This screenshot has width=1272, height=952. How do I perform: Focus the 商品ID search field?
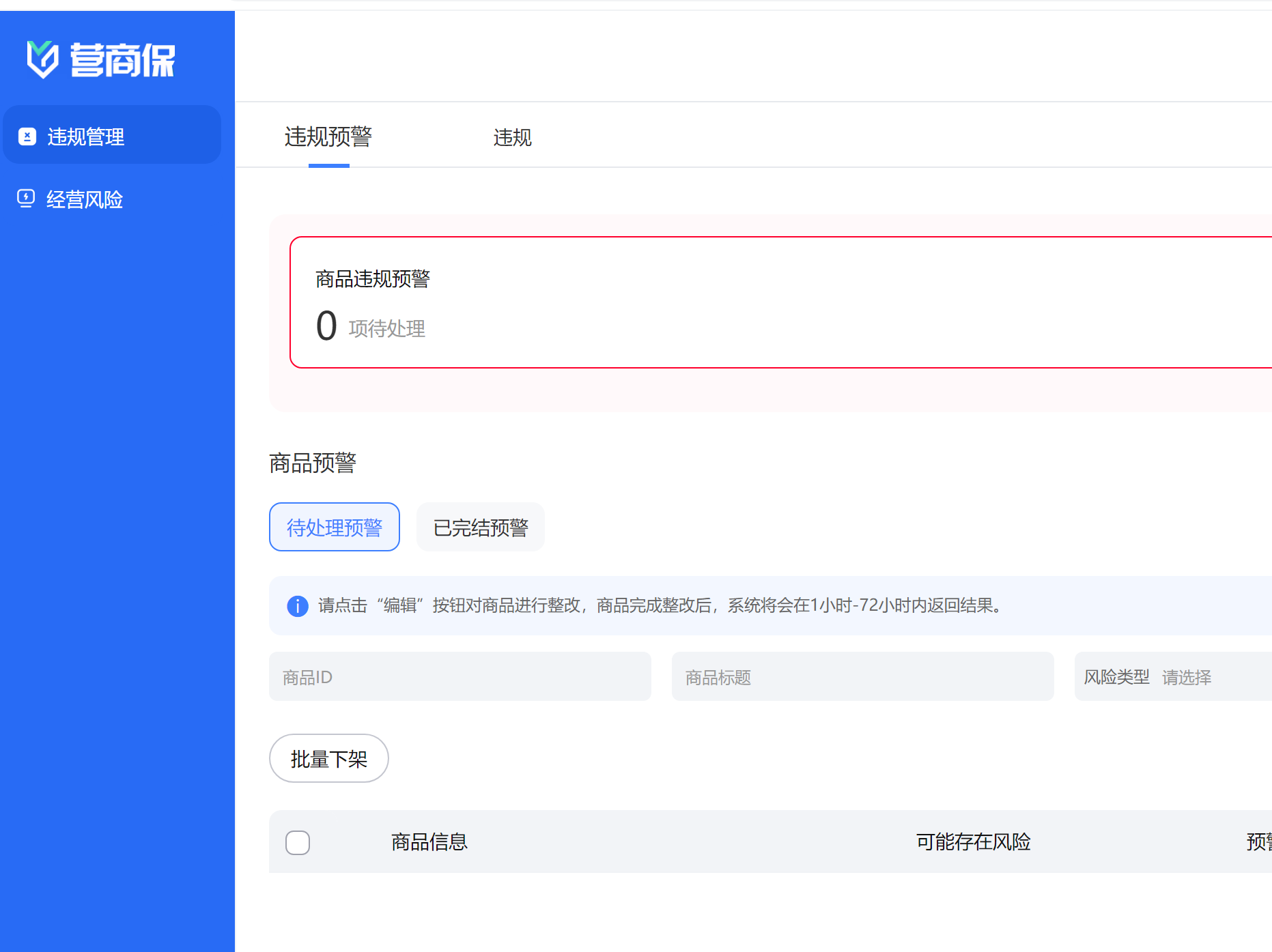pyautogui.click(x=460, y=677)
